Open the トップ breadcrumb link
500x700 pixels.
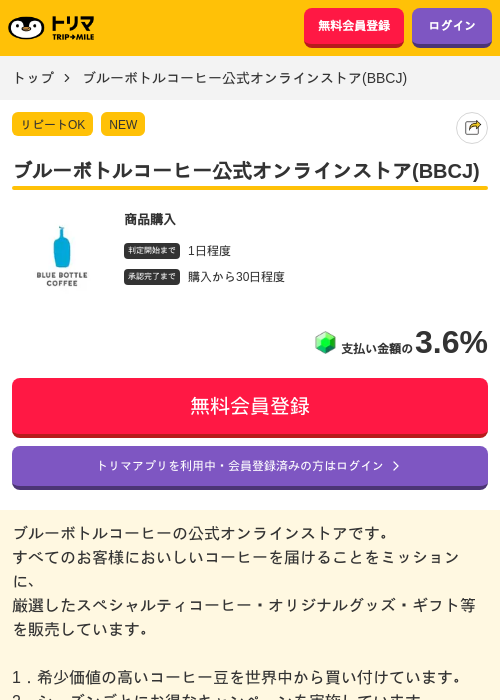(x=33, y=78)
